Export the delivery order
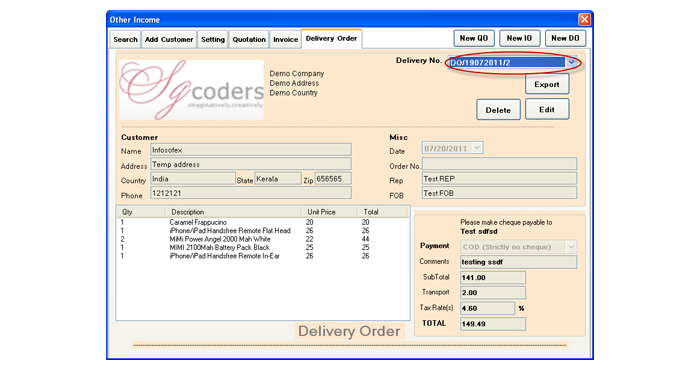 coord(547,84)
